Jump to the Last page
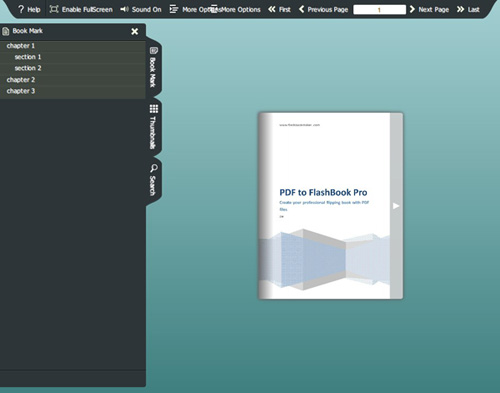Screen dimensions: 500x393 (468, 9)
